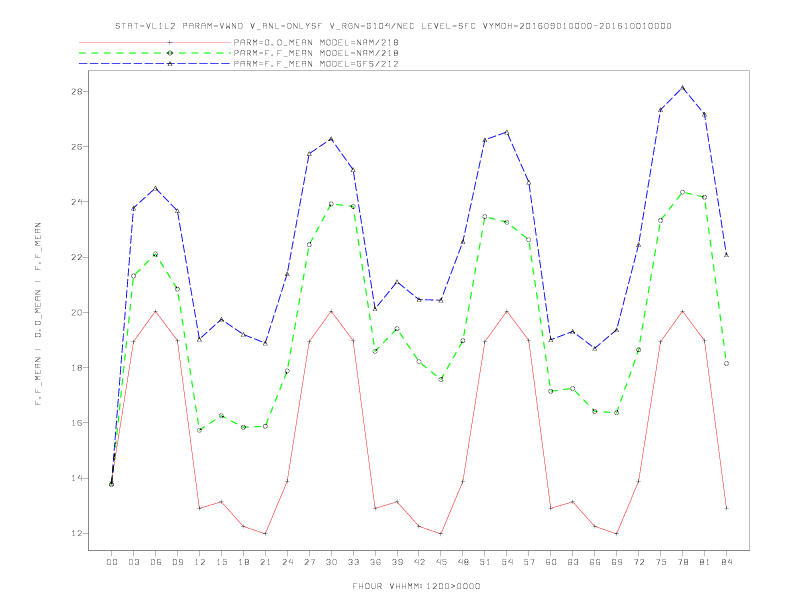Click the x-axis tick label 39
This screenshot has width=792, height=612.
click(398, 562)
